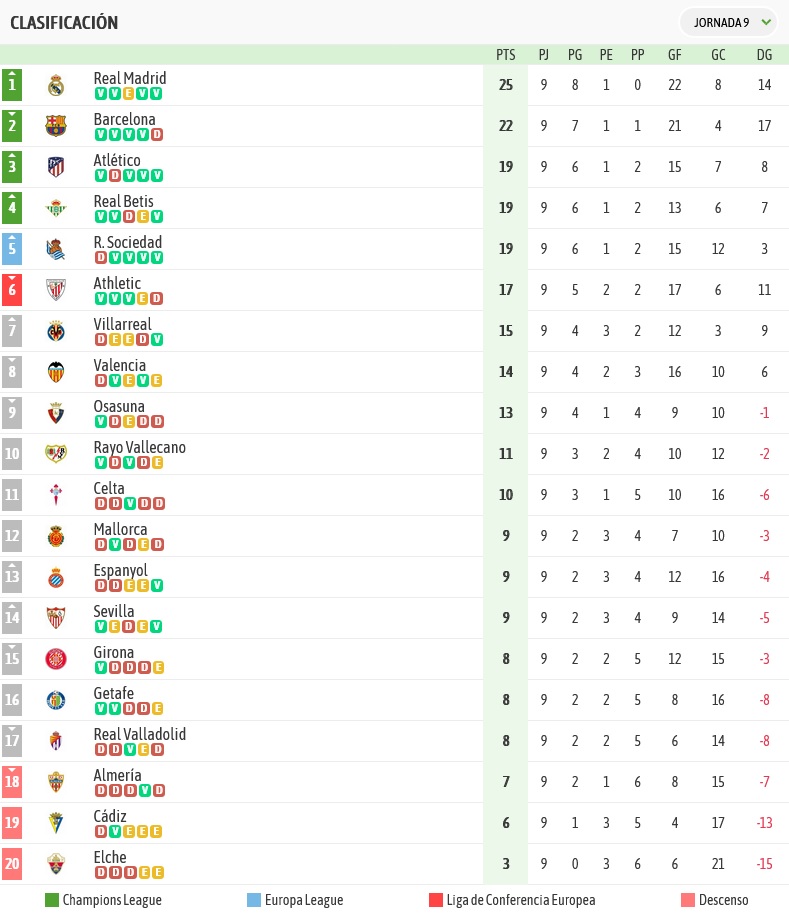Click the Descenso legend color swatch
Screen dimensions: 789x915
[x=688, y=900]
